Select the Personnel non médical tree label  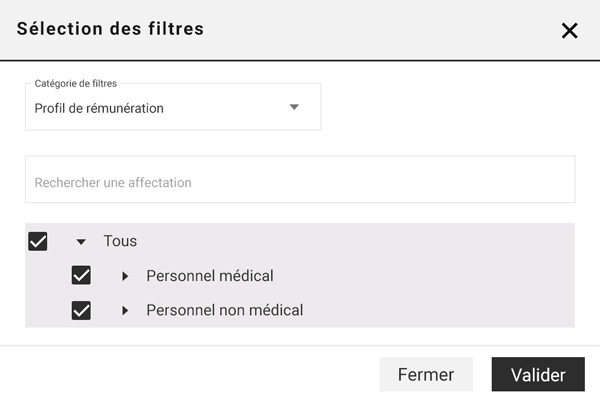(224, 310)
